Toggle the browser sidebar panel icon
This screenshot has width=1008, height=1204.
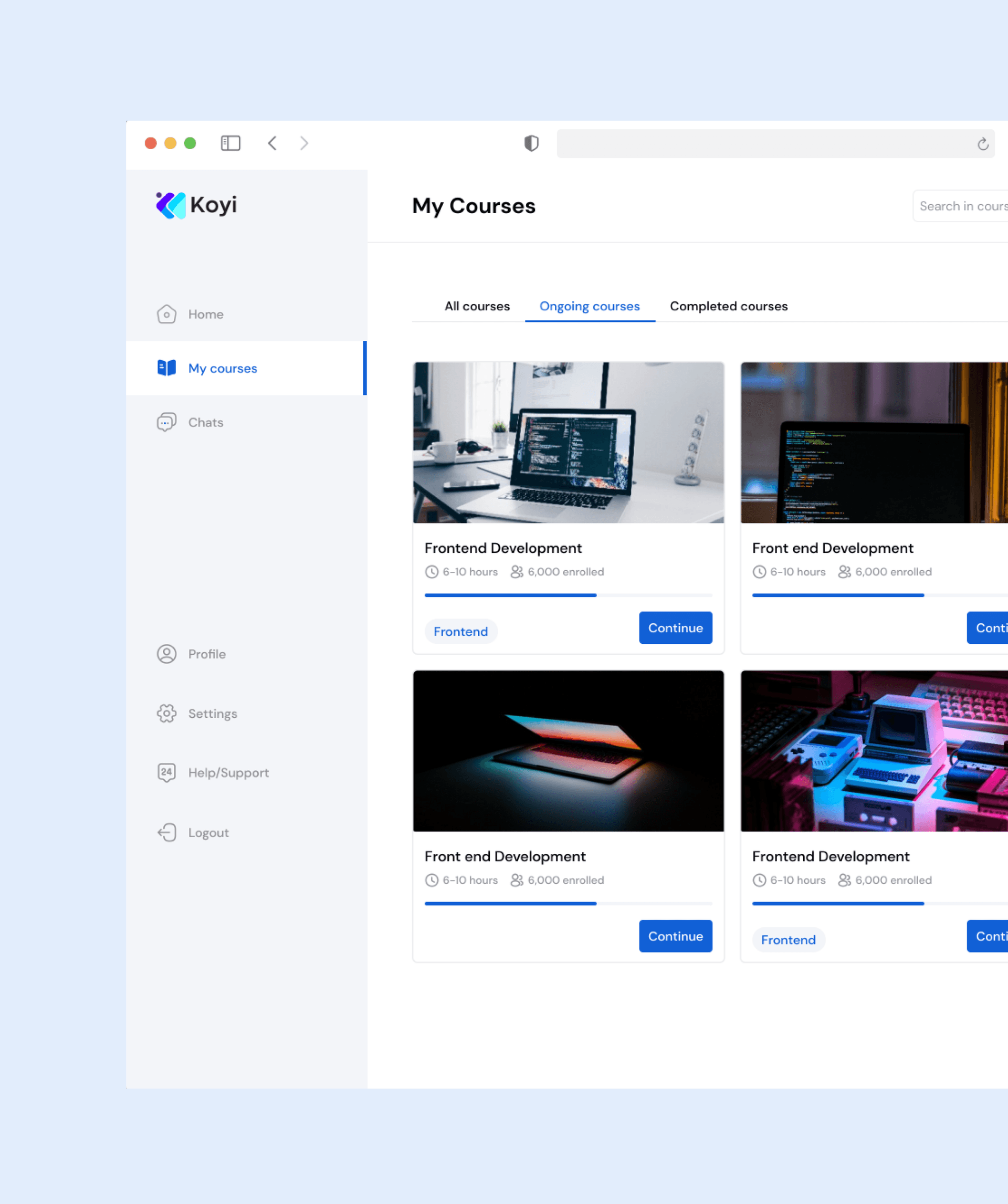coord(230,143)
